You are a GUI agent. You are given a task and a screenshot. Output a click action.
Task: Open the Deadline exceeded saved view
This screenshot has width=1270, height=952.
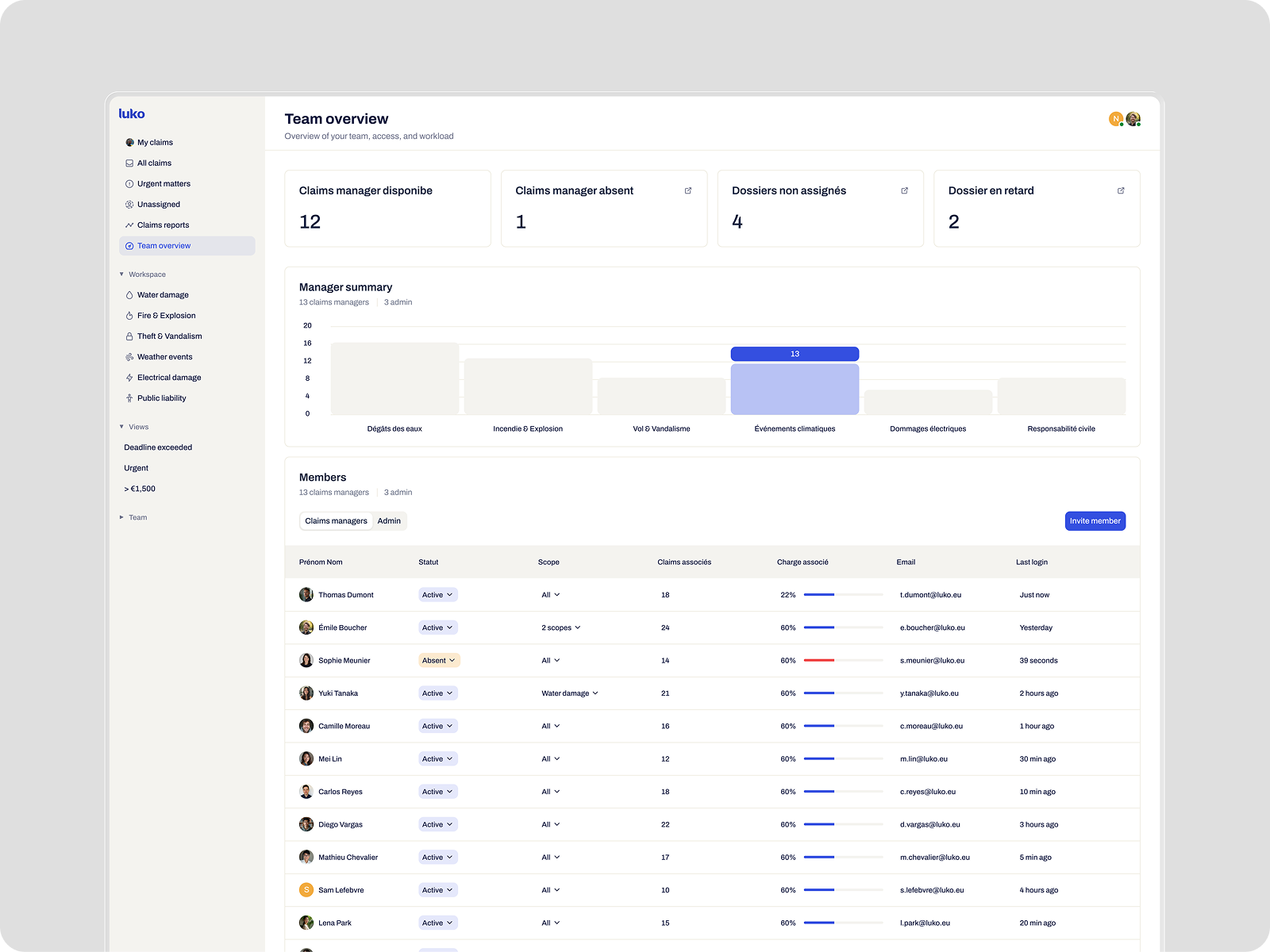coord(157,447)
